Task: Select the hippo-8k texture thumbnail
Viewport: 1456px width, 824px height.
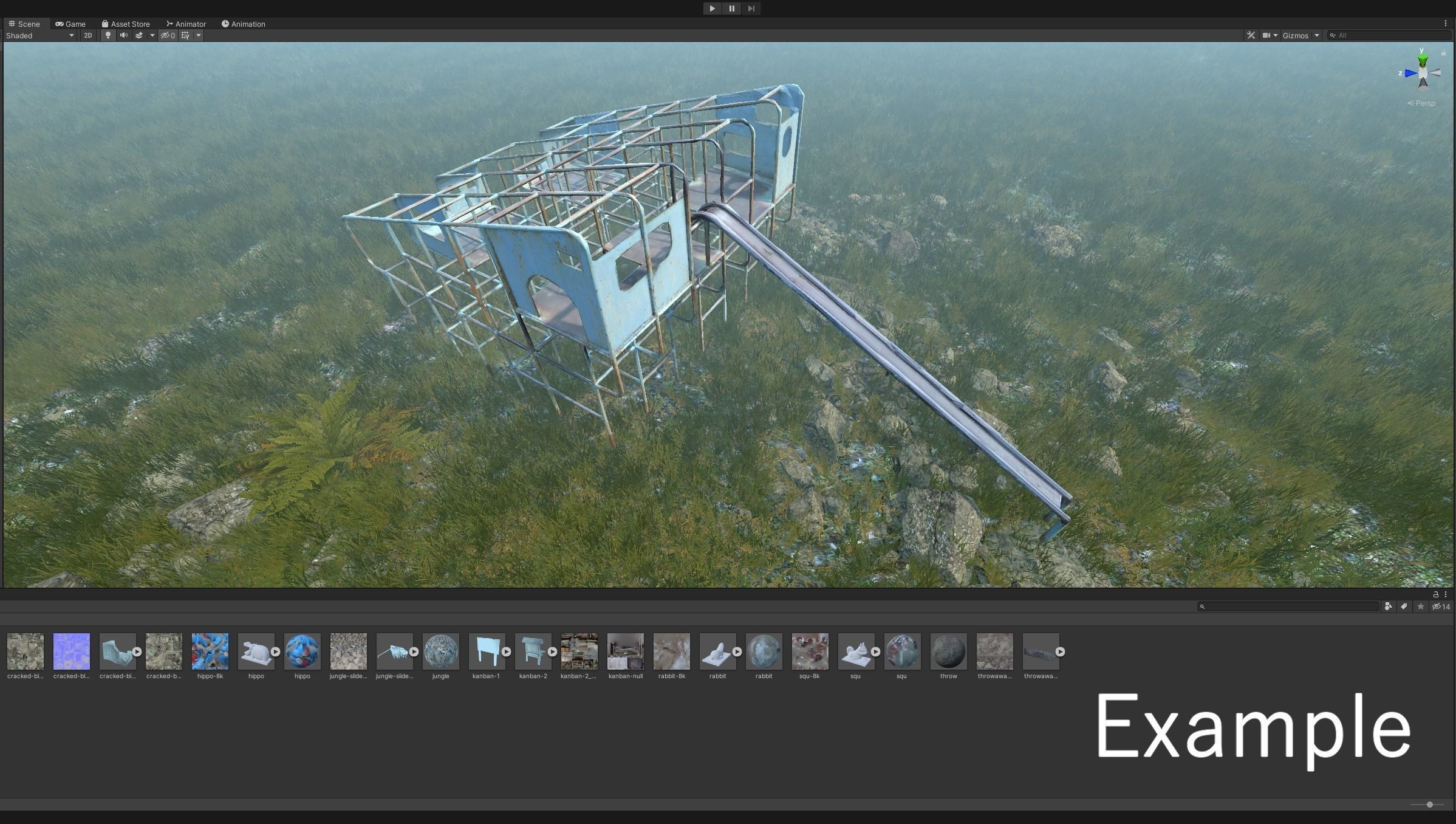Action: [x=210, y=651]
